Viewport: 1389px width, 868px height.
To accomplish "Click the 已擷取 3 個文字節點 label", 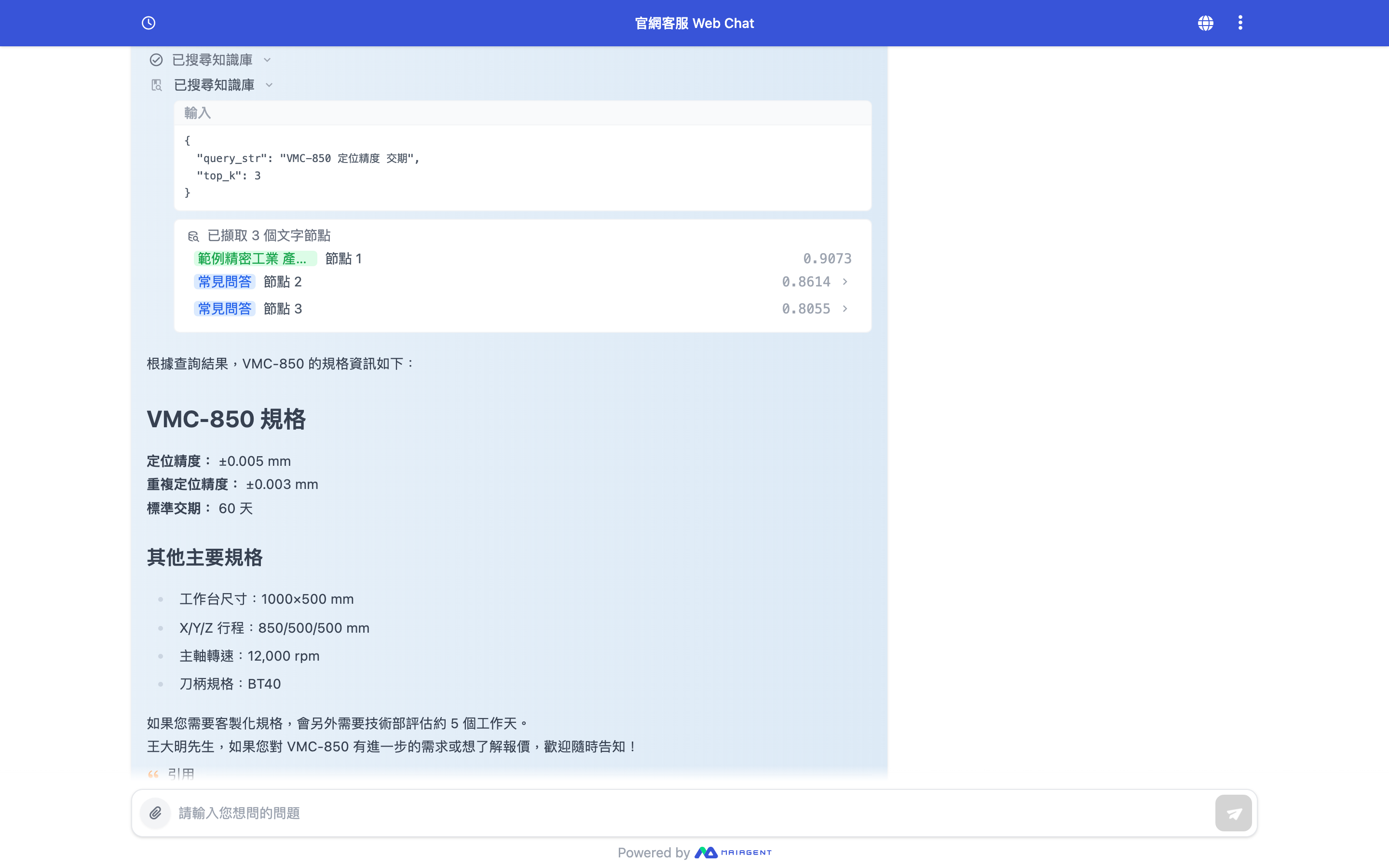I will pos(269,236).
